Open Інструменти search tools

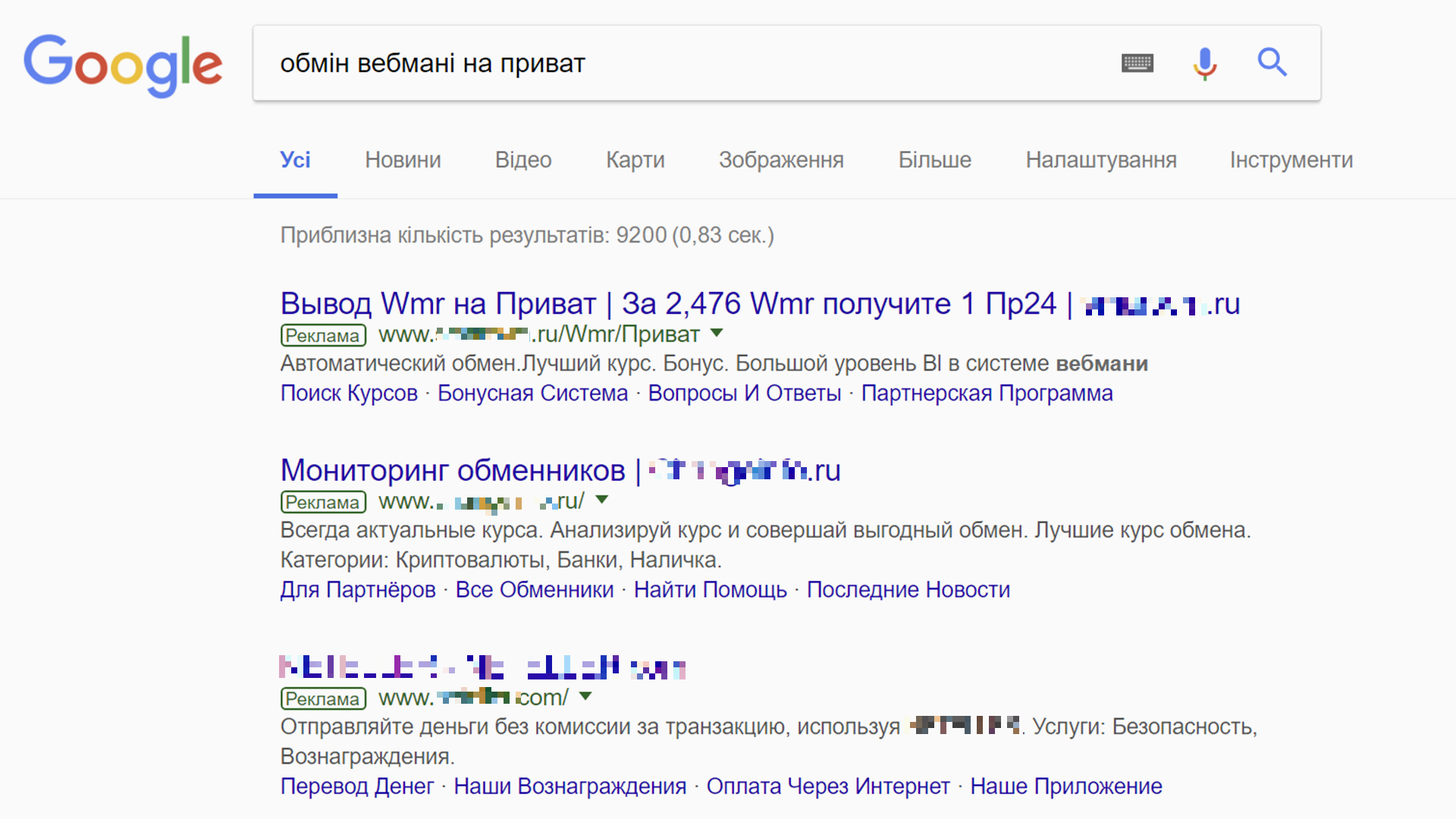click(x=1291, y=160)
